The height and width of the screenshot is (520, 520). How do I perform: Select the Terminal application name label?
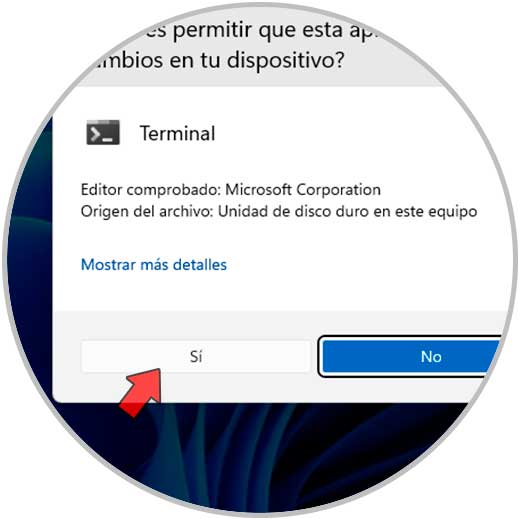click(x=177, y=133)
